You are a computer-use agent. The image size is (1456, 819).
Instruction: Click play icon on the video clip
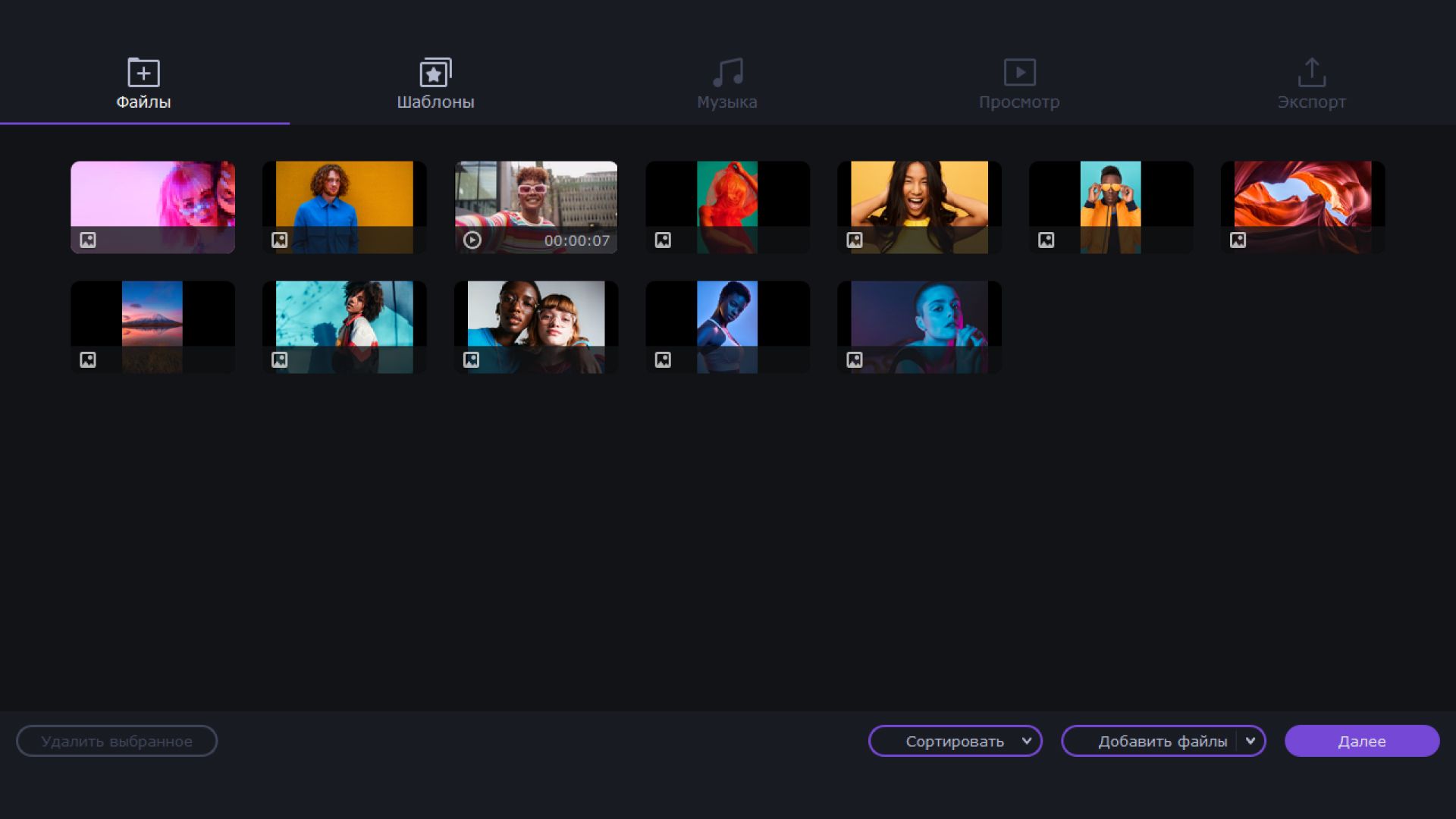click(x=472, y=240)
